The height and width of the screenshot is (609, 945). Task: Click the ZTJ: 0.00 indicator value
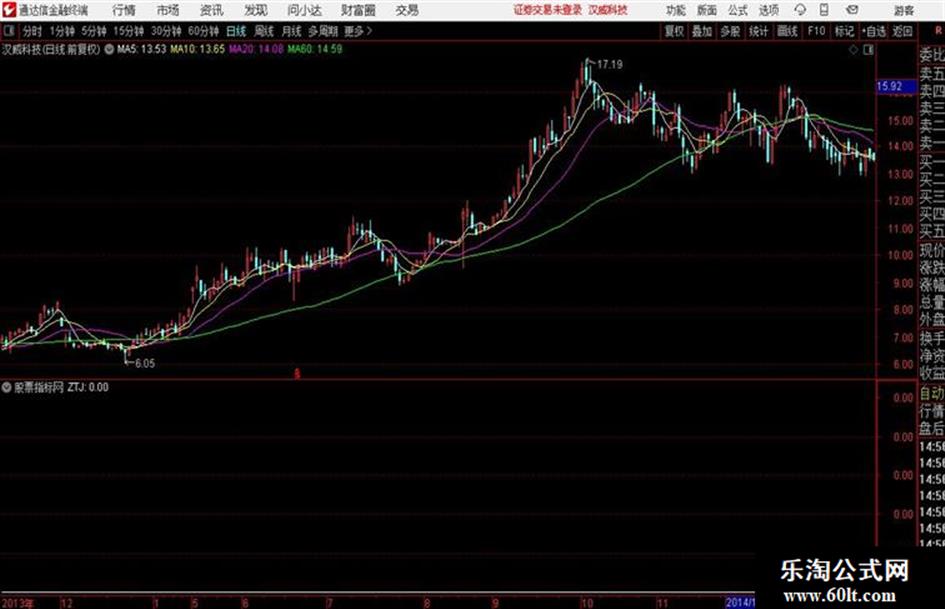pos(88,387)
